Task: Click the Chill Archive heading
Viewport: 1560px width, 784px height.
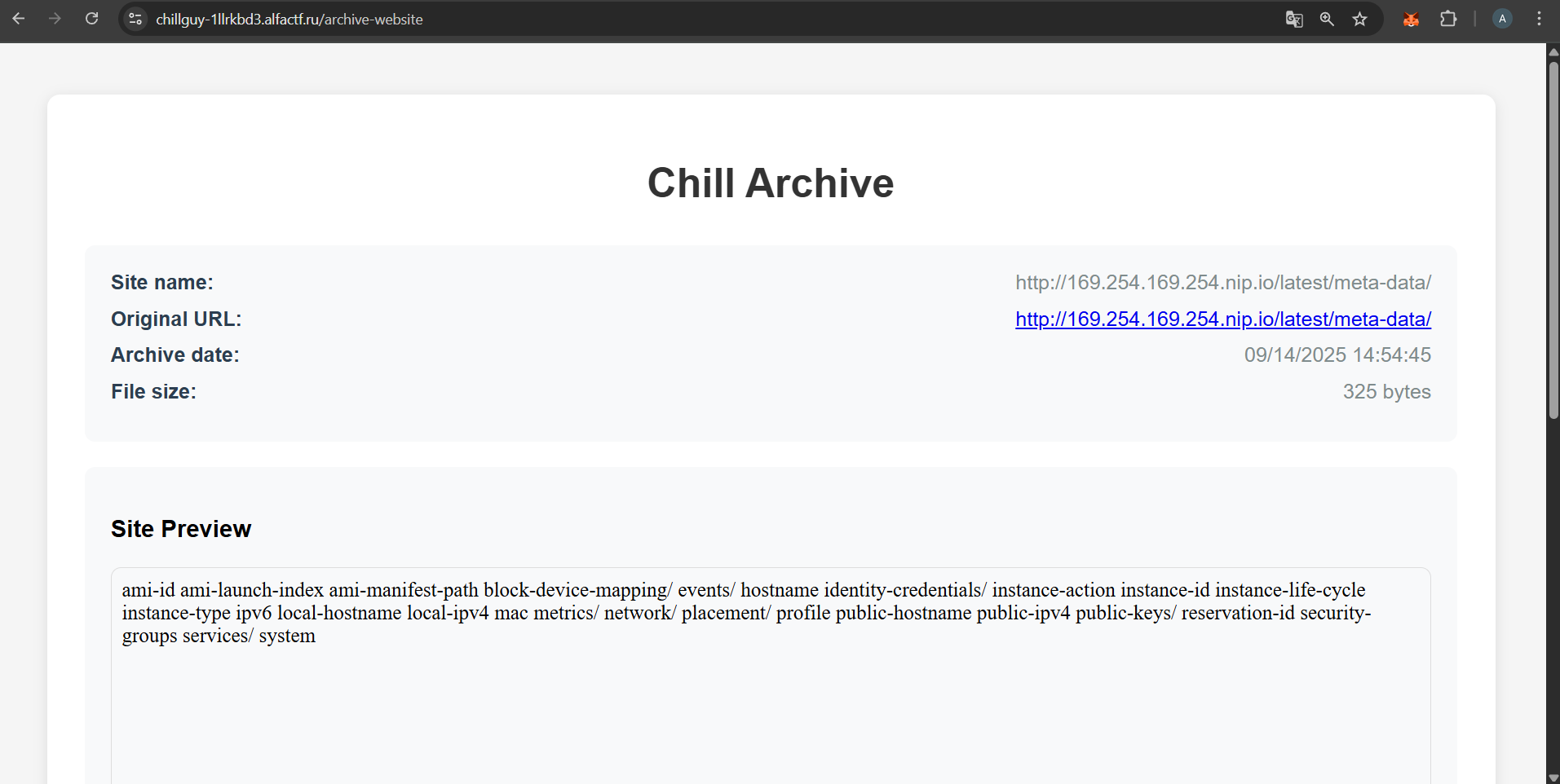Action: tap(771, 183)
